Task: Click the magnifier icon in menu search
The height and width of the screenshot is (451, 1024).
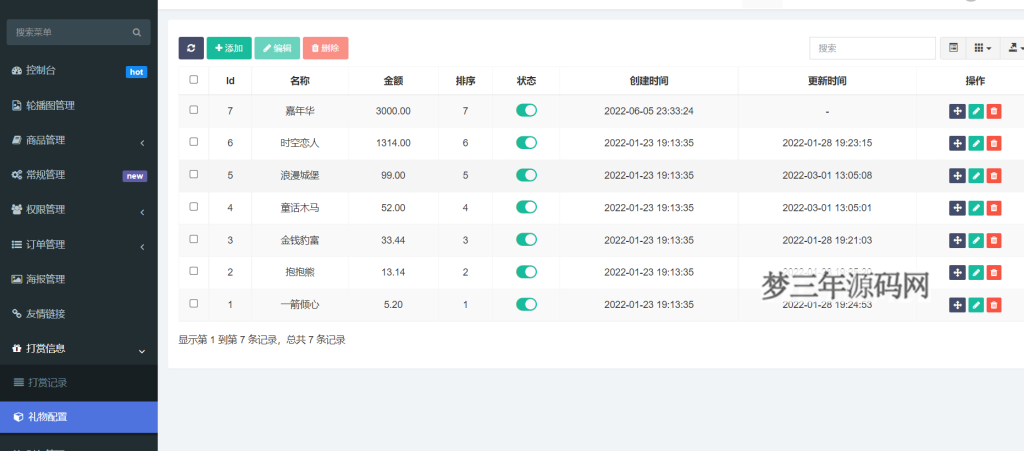Action: coord(136,32)
